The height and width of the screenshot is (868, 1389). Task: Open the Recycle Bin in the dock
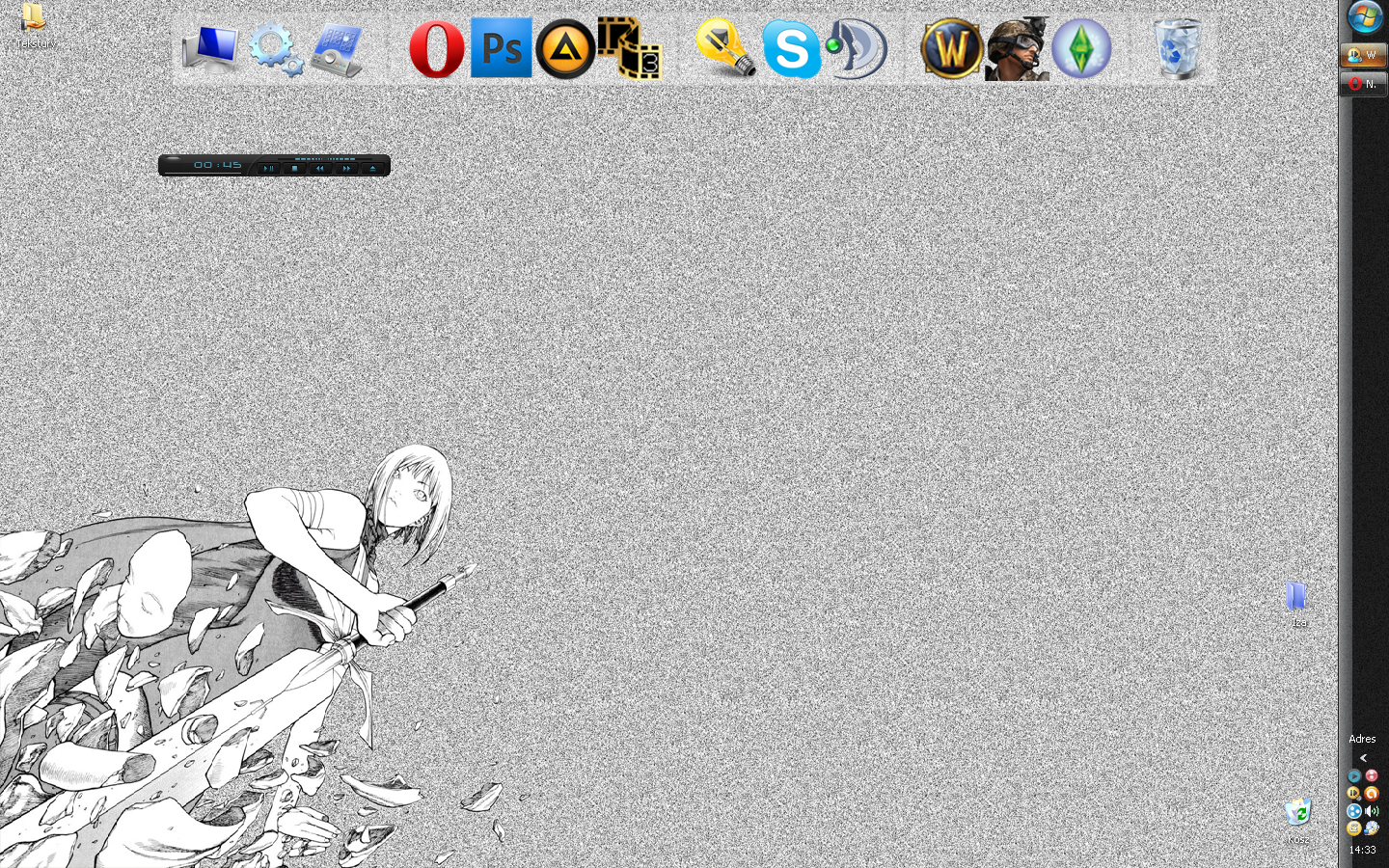pyautogui.click(x=1178, y=48)
